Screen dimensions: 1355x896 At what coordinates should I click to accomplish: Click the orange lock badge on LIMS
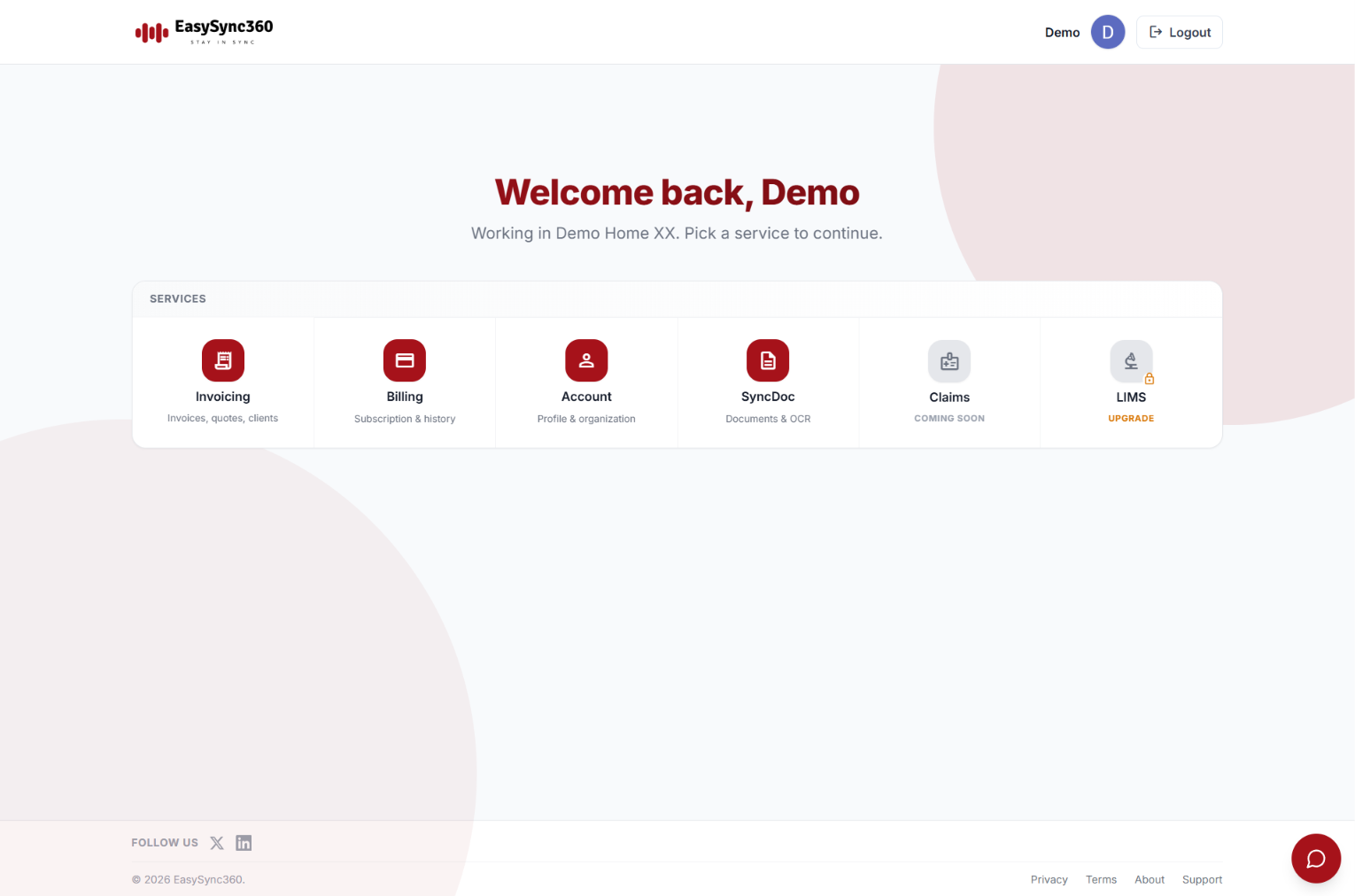pos(1150,378)
